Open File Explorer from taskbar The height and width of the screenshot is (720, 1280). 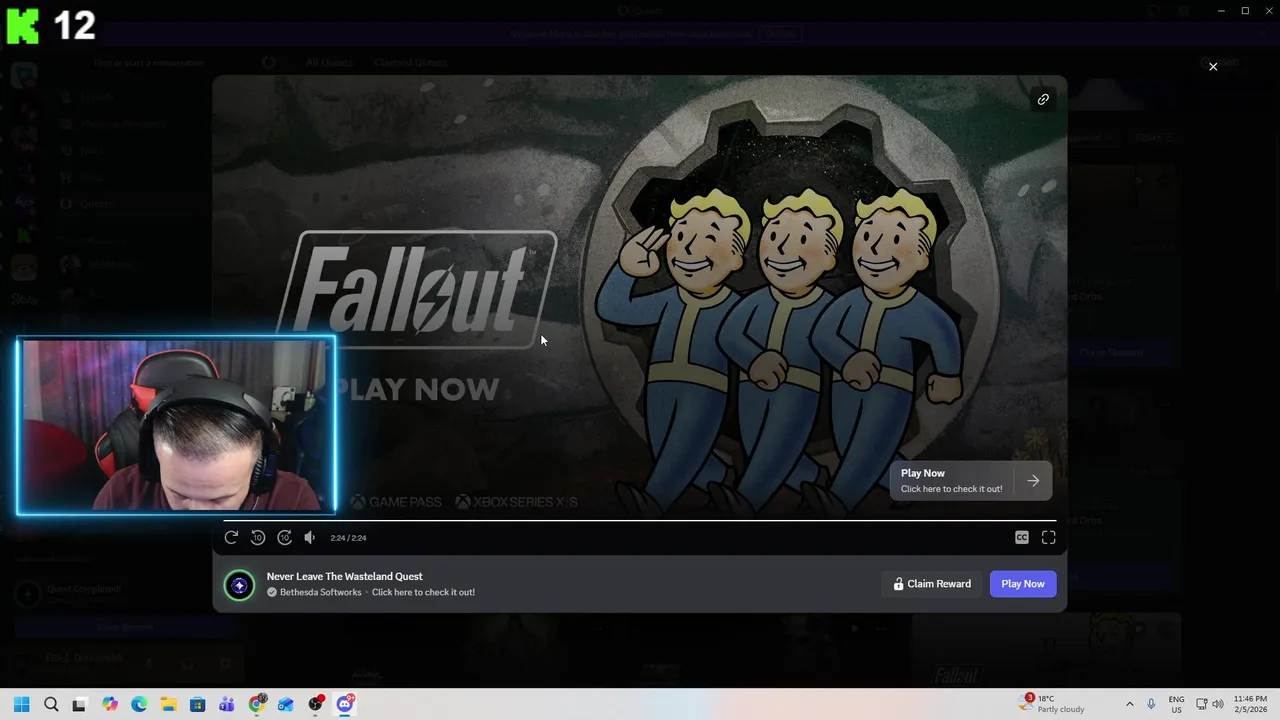point(168,704)
